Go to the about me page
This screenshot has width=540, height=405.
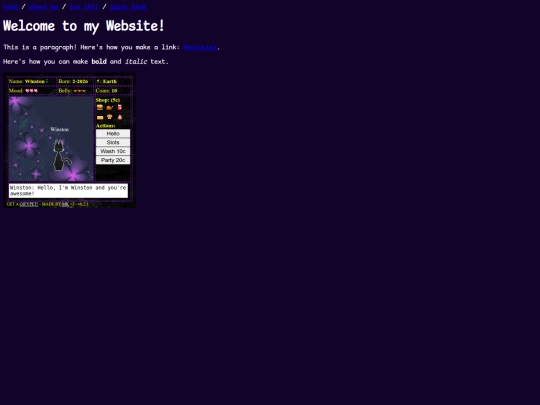pyautogui.click(x=44, y=7)
